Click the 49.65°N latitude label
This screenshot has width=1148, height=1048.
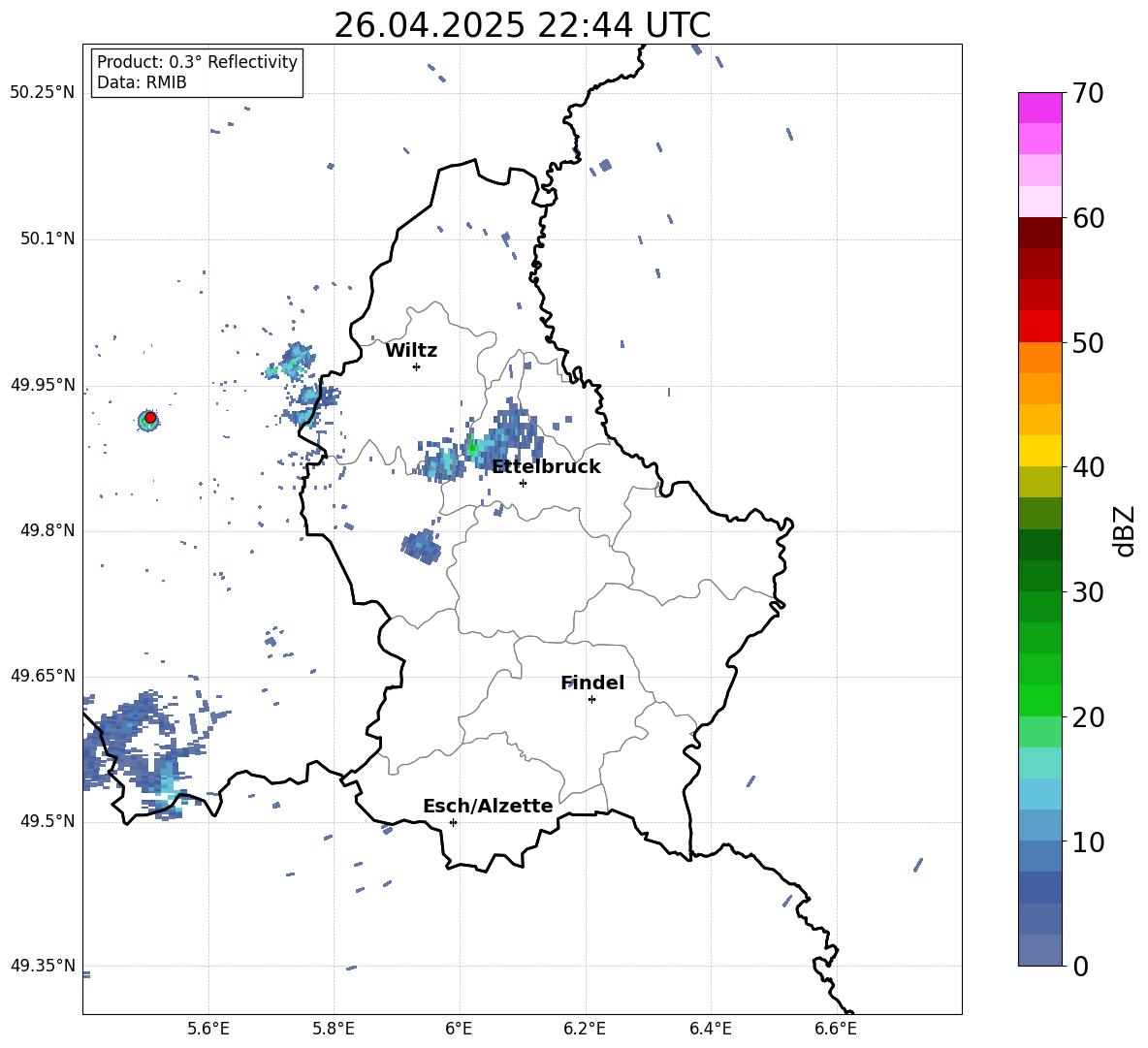tap(43, 676)
